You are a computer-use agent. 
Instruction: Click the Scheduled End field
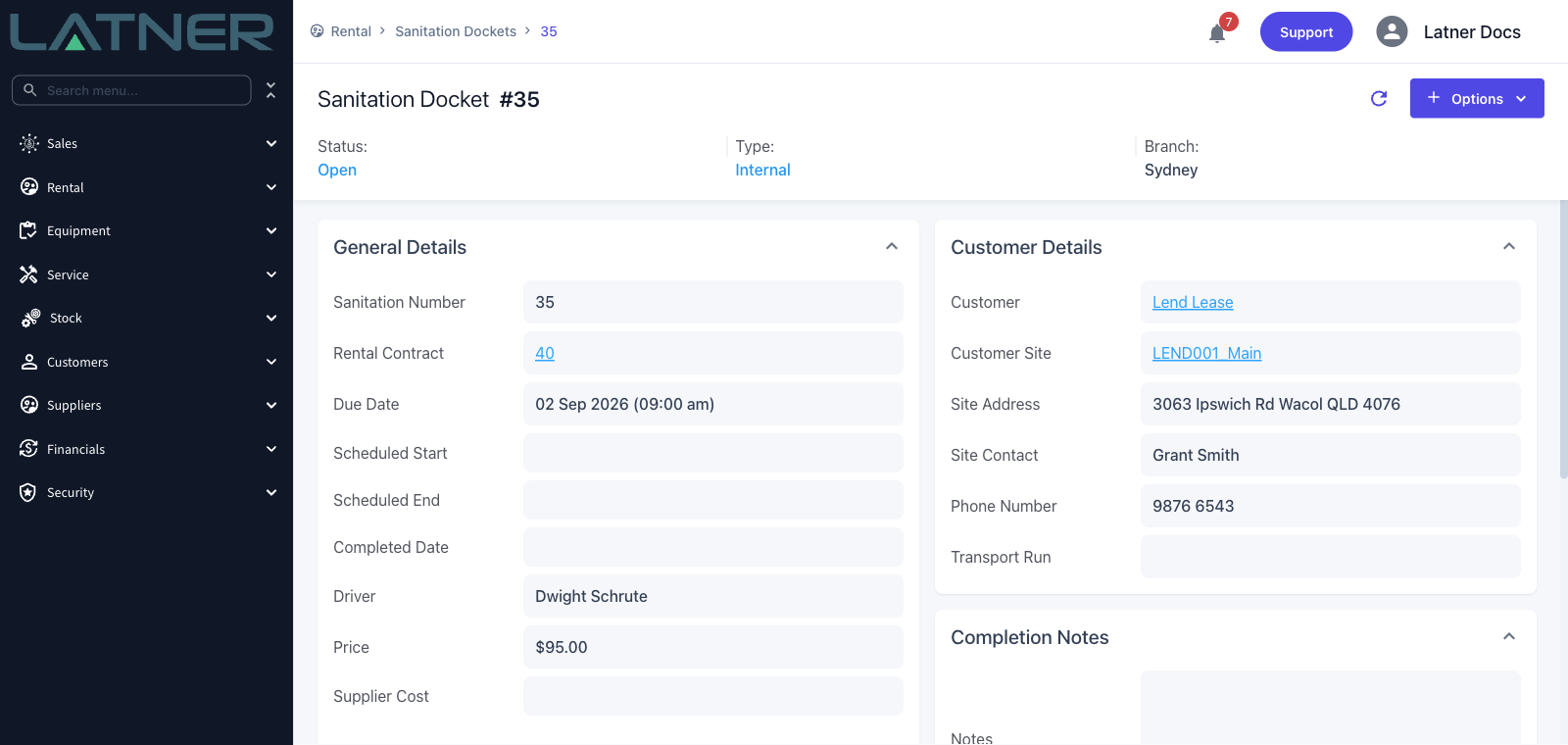pyautogui.click(x=713, y=500)
